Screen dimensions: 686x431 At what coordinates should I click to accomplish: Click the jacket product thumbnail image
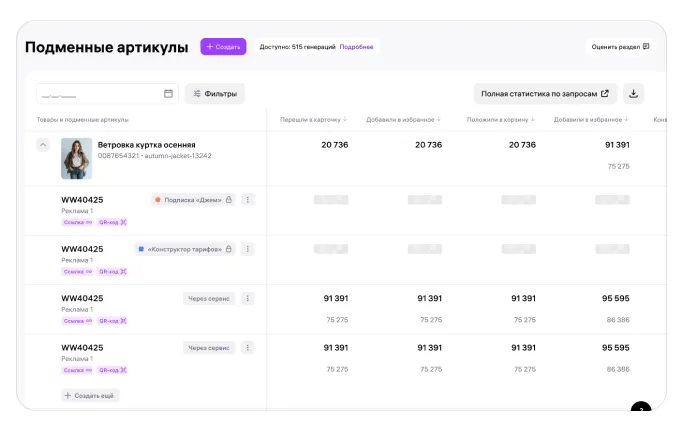pyautogui.click(x=76, y=158)
